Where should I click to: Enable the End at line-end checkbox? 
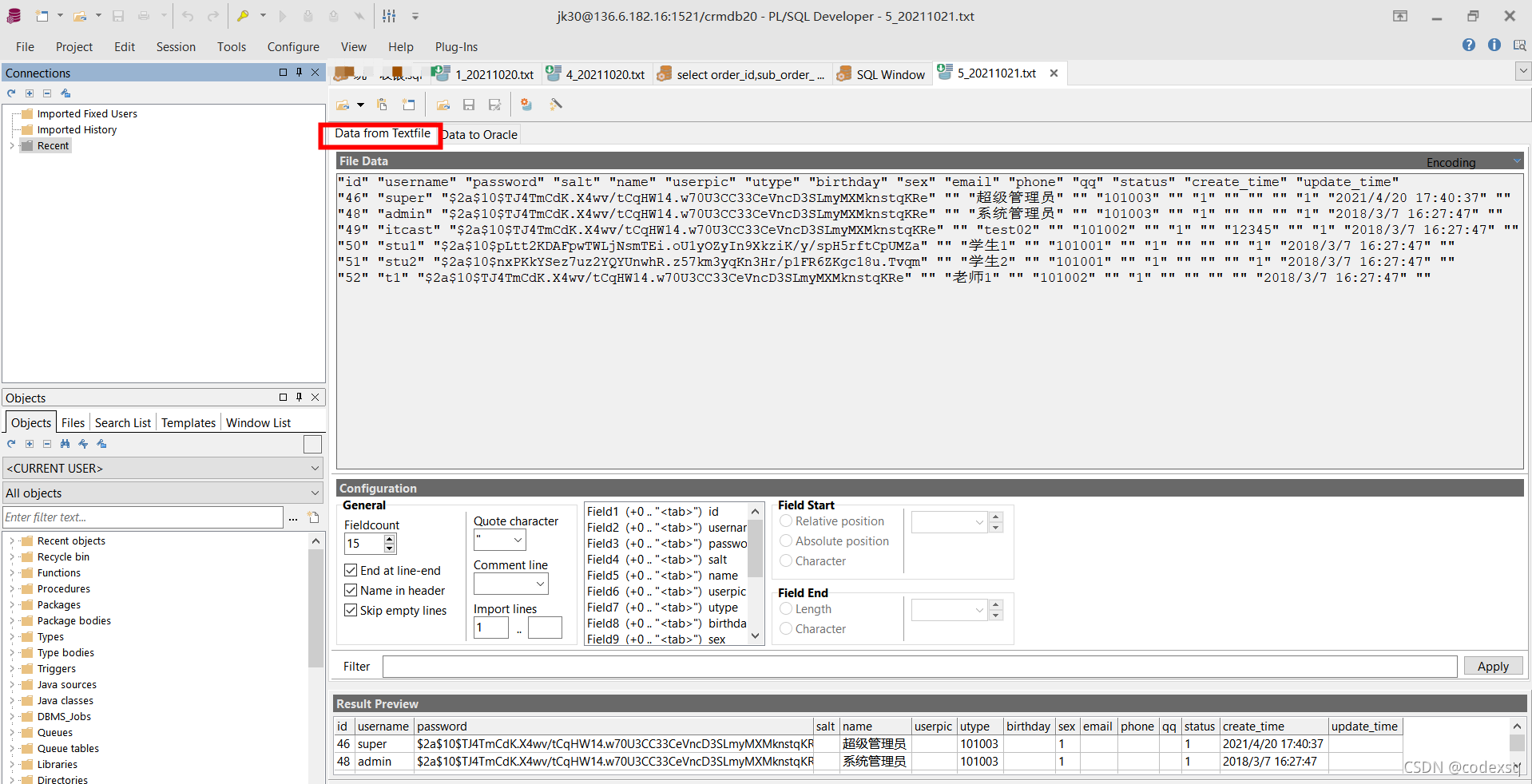[x=351, y=569]
